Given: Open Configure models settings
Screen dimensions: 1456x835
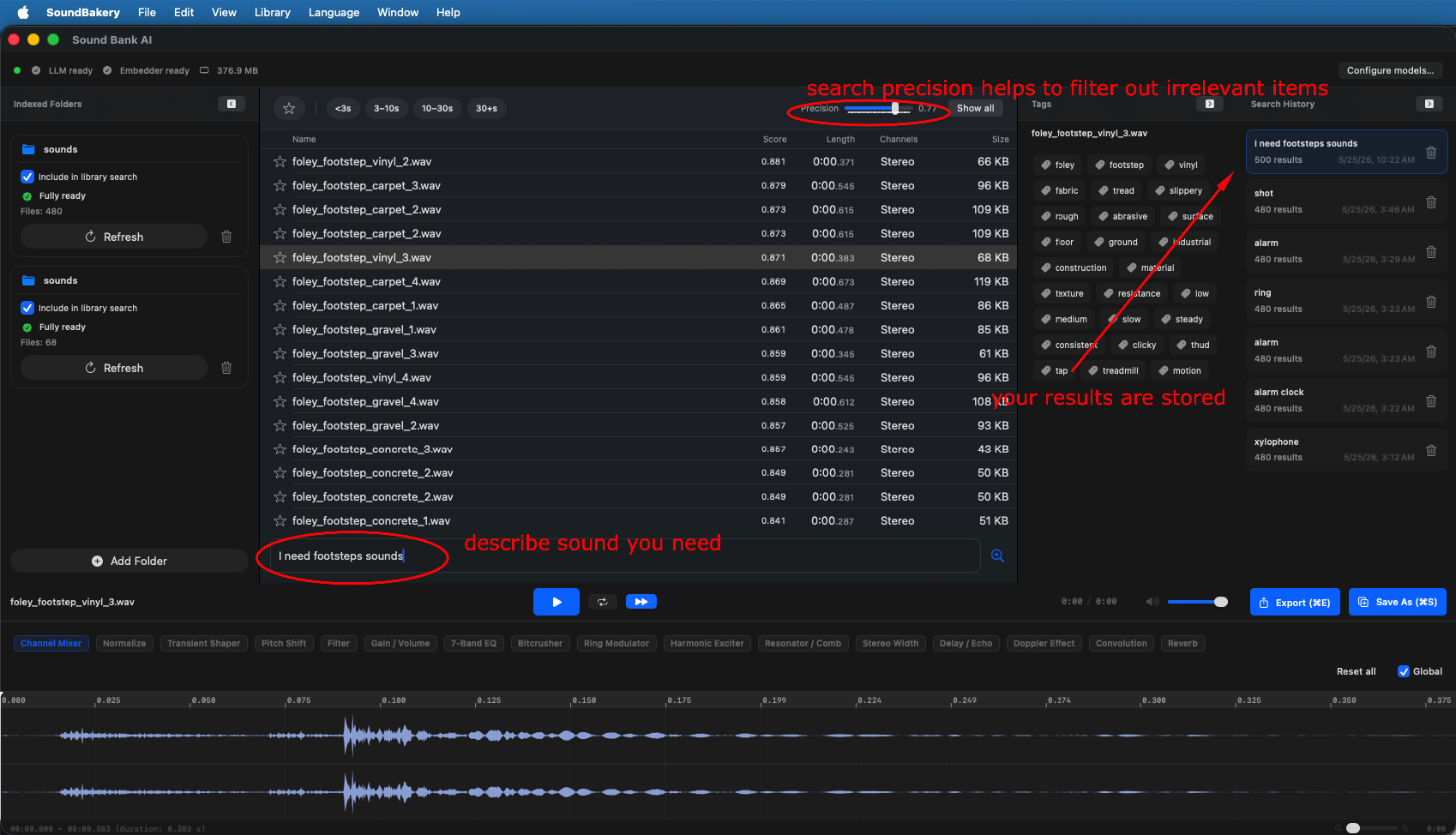Looking at the screenshot, I should [x=1390, y=70].
